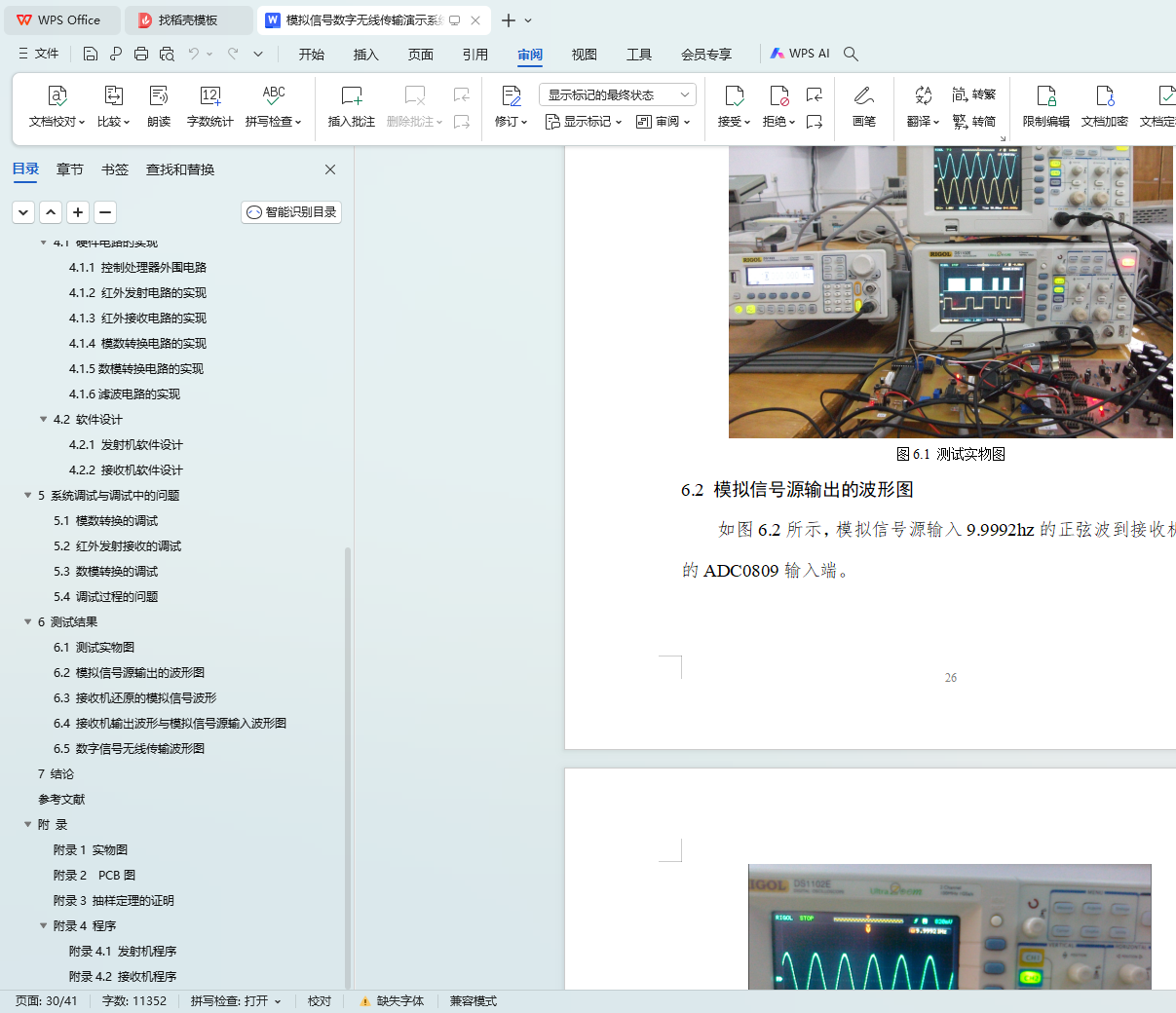The height and width of the screenshot is (1013, 1176).
Task: Click the undo arrow icon
Action: point(194,54)
